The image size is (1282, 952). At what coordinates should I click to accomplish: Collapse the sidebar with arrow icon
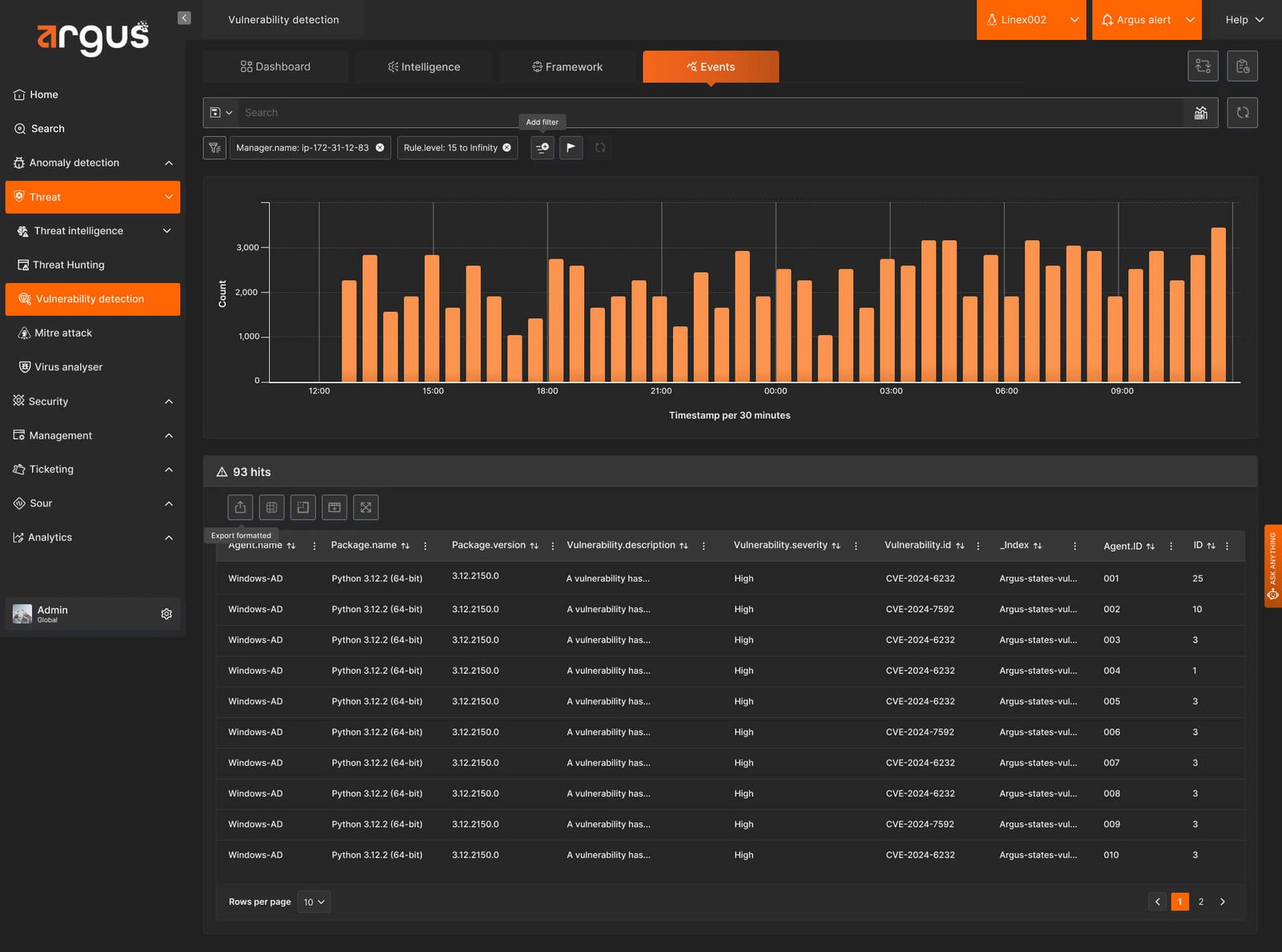[x=184, y=18]
